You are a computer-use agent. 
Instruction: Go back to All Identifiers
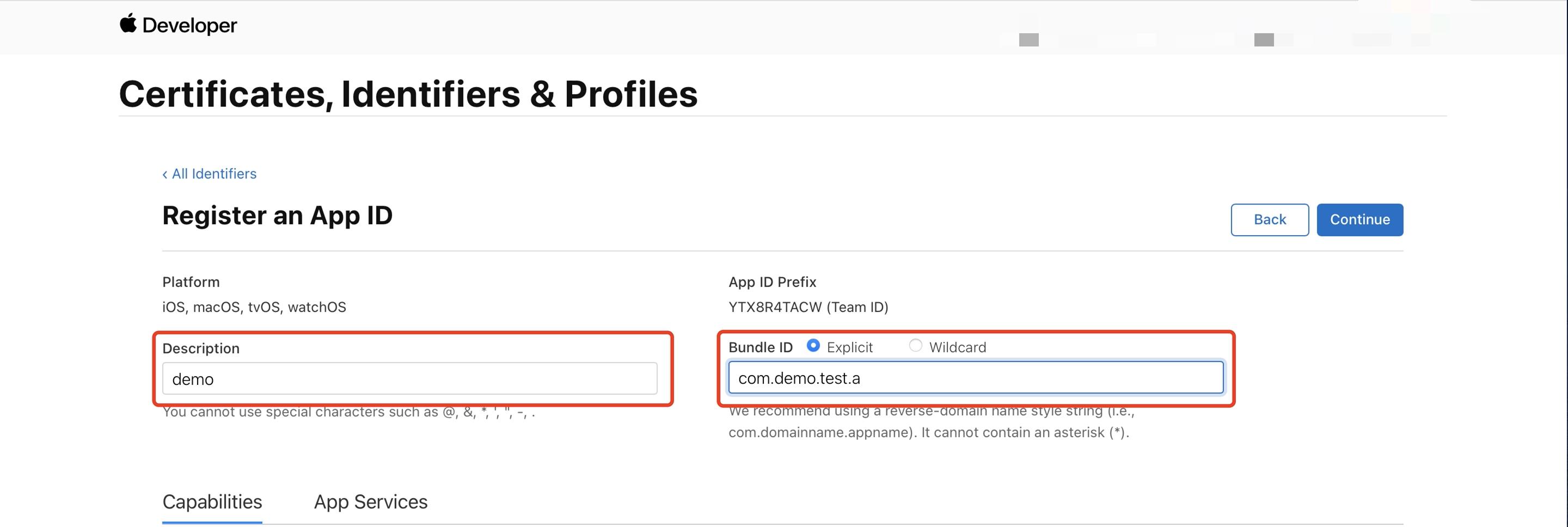coord(210,174)
